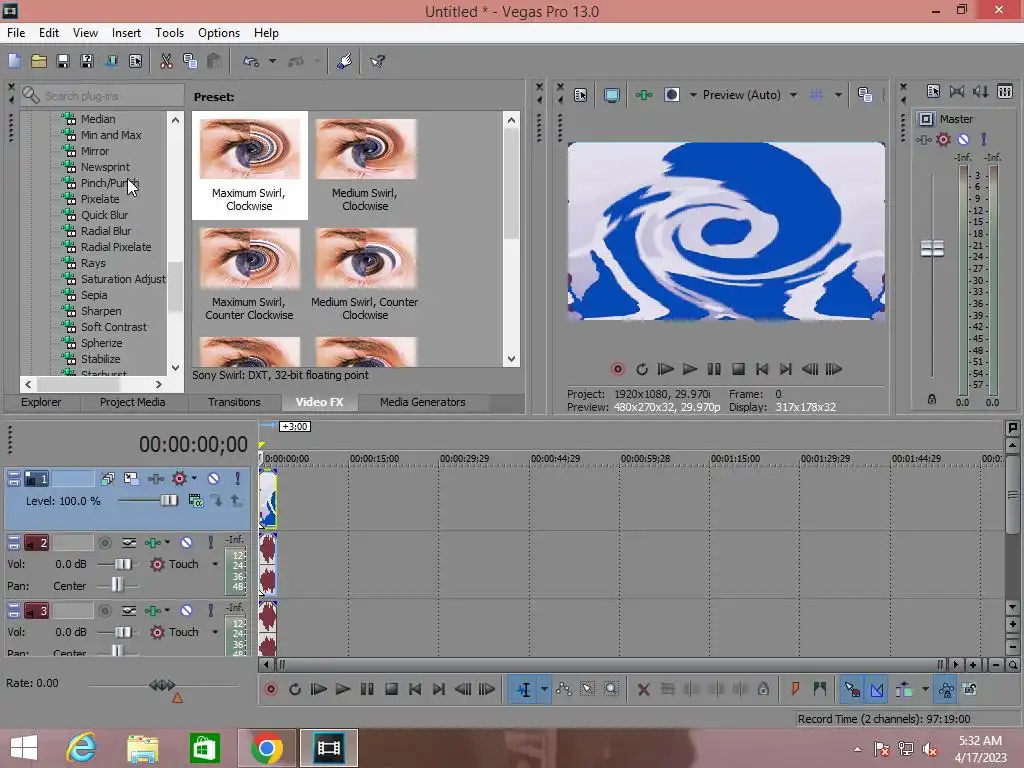The image size is (1024, 768).
Task: Click the Delete X icon in timeline toolbar
Action: coord(643,689)
